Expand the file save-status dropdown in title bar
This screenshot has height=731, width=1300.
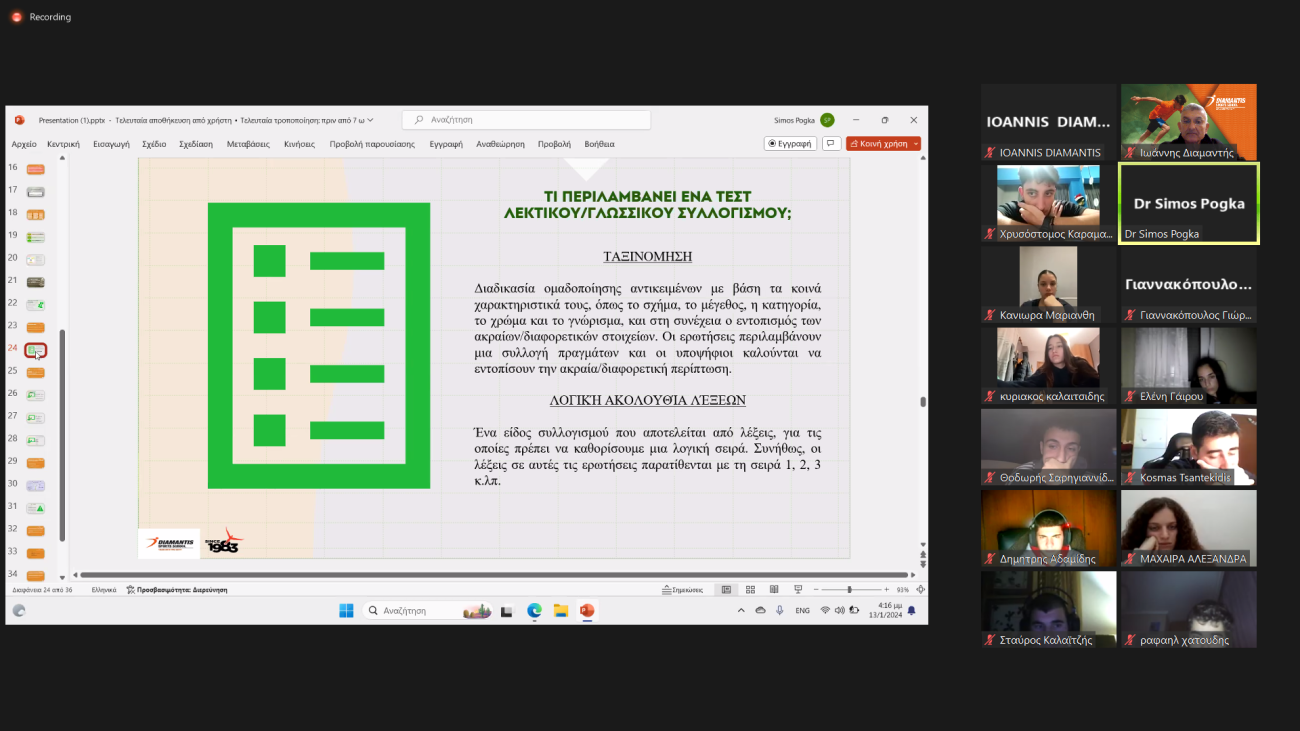[x=370, y=120]
